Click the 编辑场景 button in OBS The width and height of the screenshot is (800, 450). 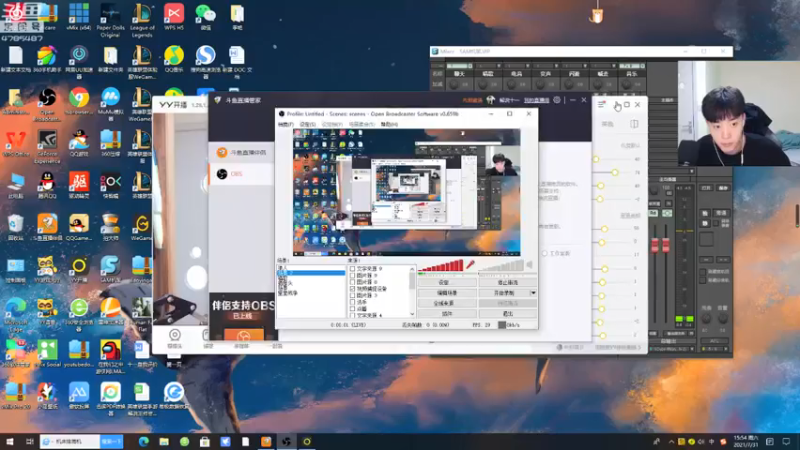[447, 293]
